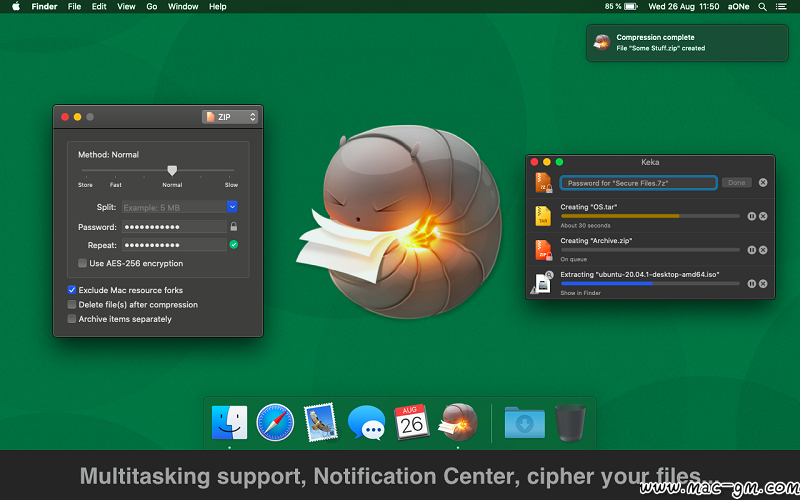Pause the ubuntu iso extraction
800x500 pixels.
pyautogui.click(x=752, y=284)
